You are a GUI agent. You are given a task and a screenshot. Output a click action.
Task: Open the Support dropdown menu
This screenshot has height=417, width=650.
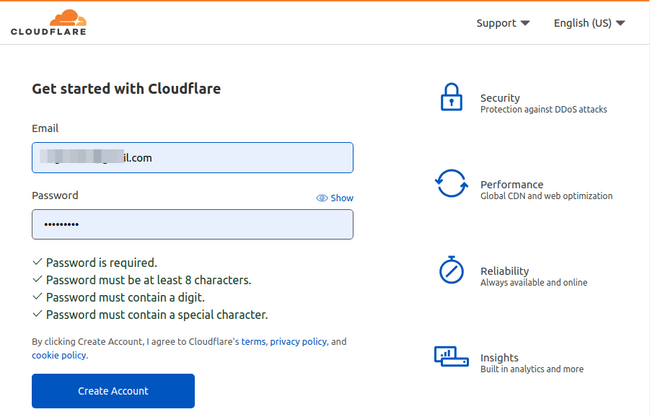tap(503, 23)
